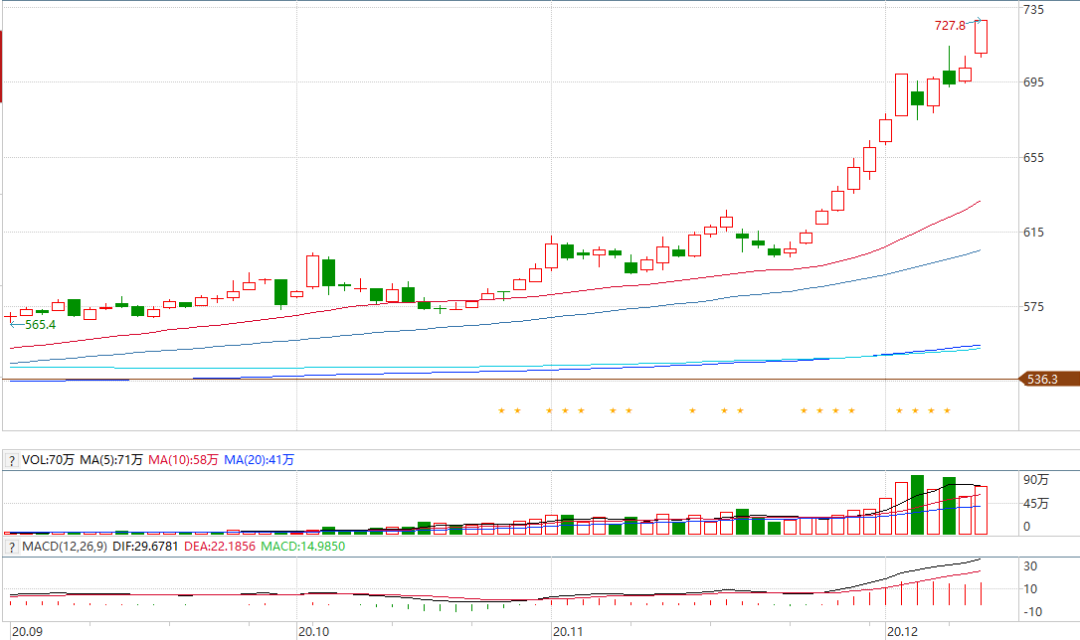Viewport: 1080px width, 640px height.
Task: Click the MA(20):41万 volume label
Action: [259, 460]
